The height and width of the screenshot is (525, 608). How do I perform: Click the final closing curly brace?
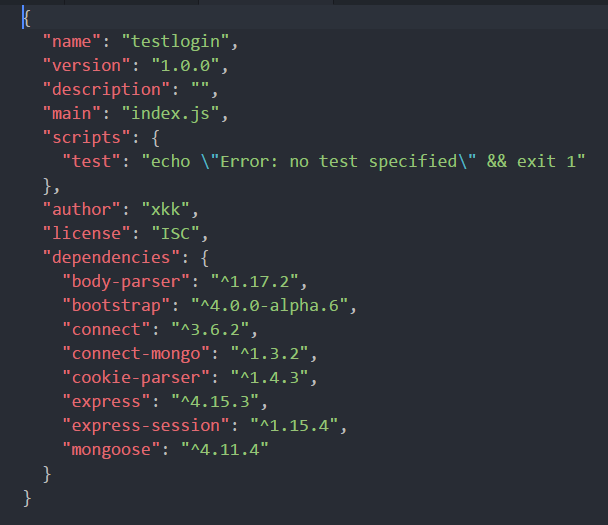27,497
